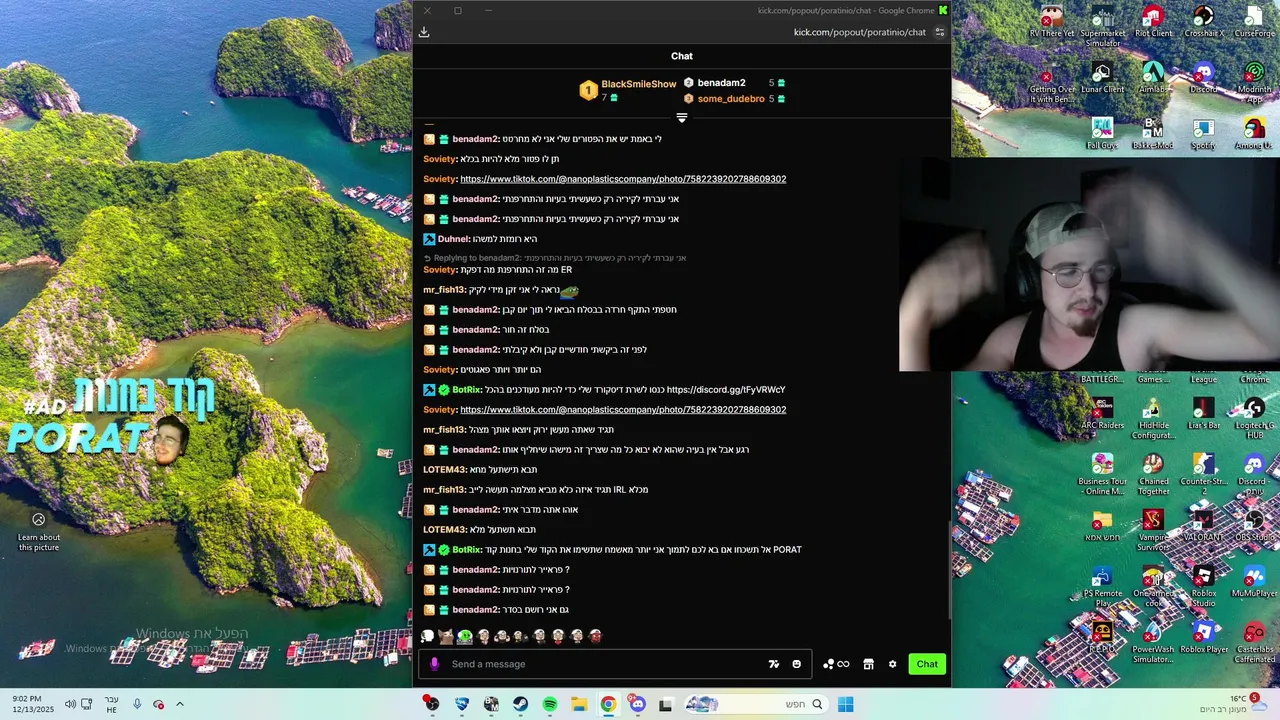Open the RV There Yet desktop icon
1280x720 pixels.
coord(1052,23)
